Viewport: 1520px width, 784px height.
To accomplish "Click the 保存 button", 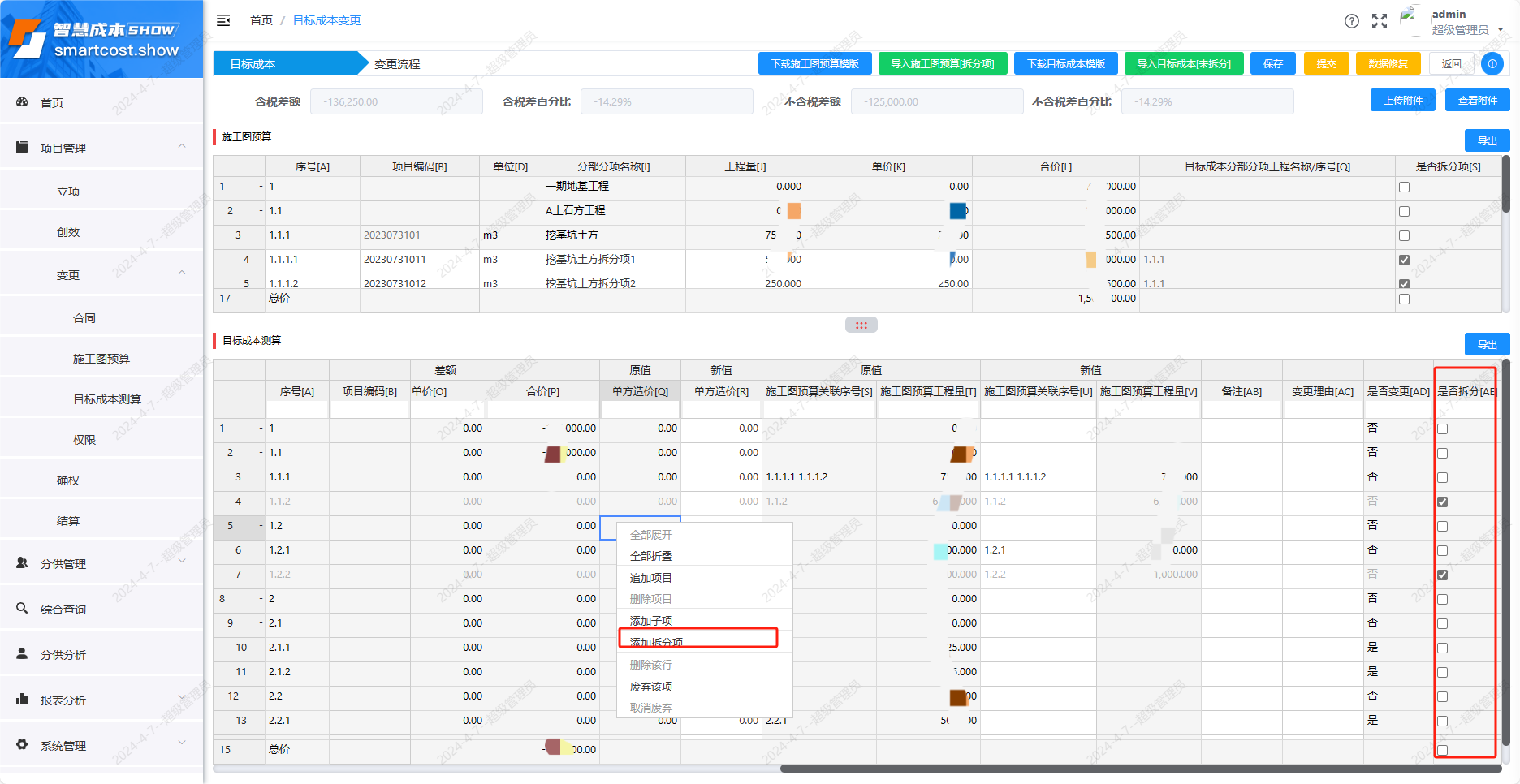I will (1272, 63).
